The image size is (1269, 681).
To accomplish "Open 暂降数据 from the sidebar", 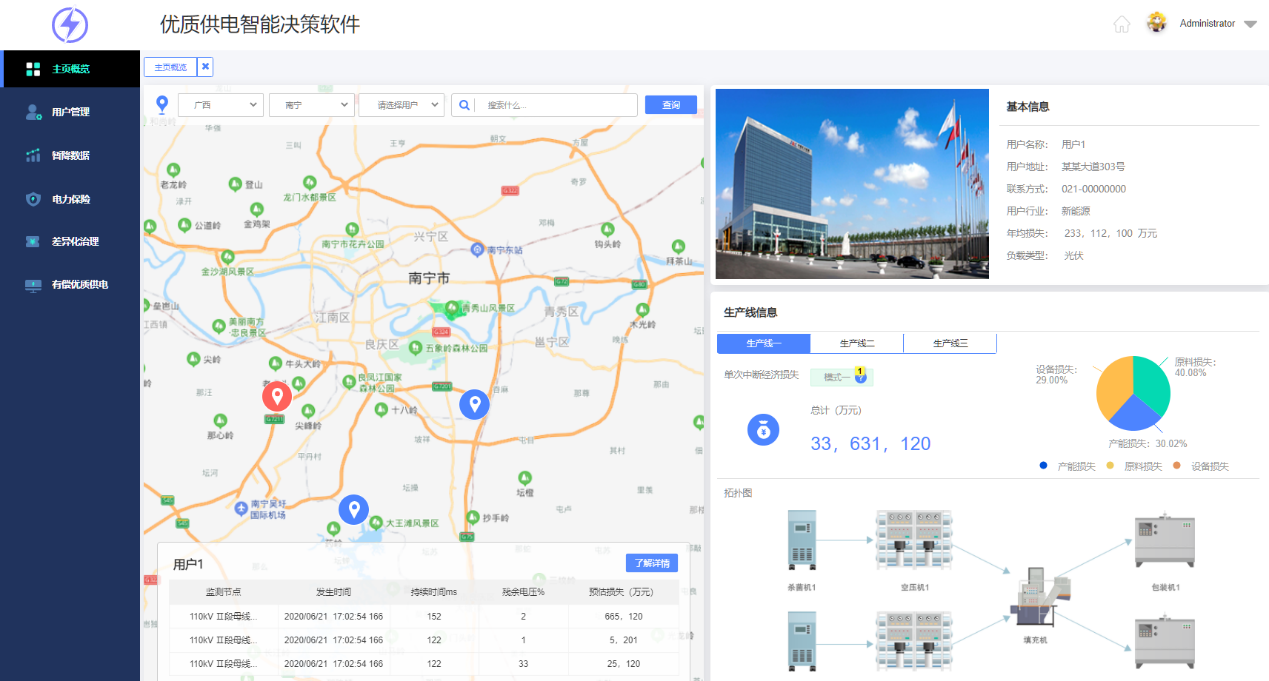I will 70,156.
